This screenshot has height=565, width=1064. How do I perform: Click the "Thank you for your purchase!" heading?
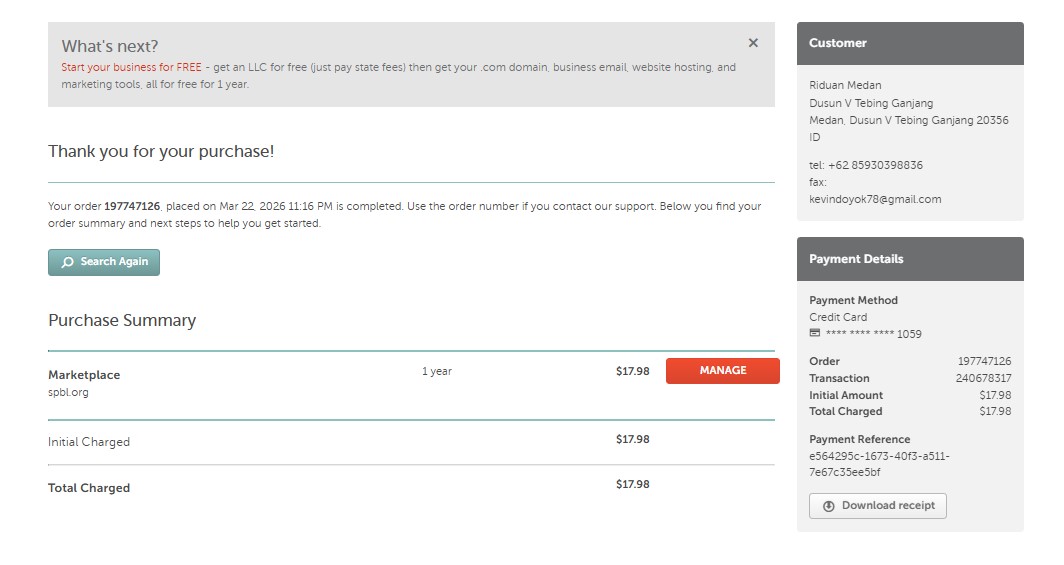(x=161, y=151)
